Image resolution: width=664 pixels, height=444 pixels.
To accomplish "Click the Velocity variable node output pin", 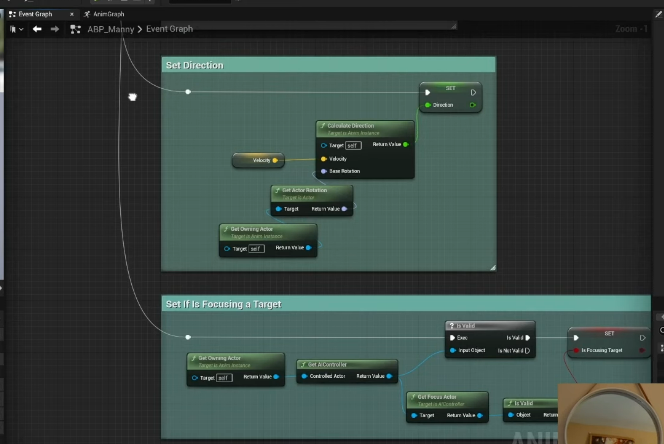I will tap(276, 160).
